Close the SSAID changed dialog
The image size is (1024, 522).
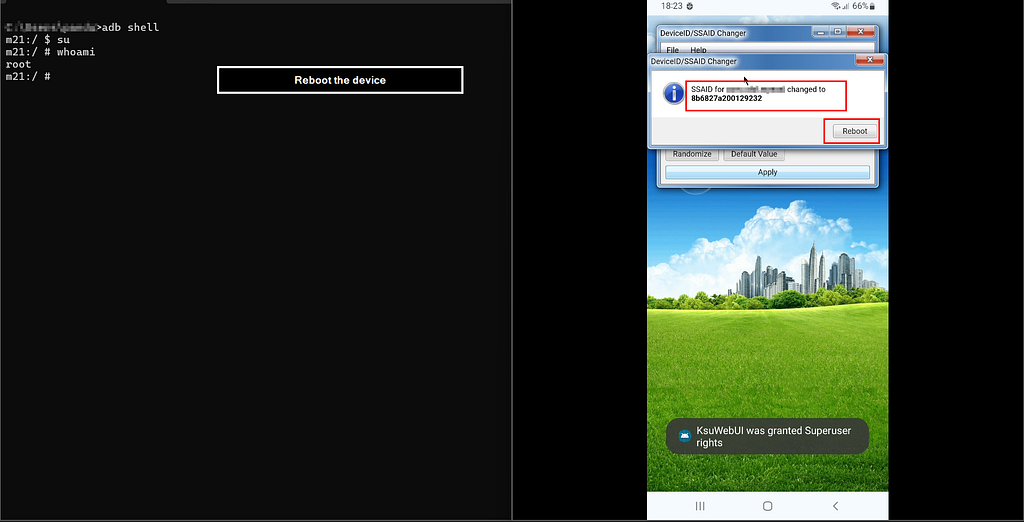tap(869, 60)
